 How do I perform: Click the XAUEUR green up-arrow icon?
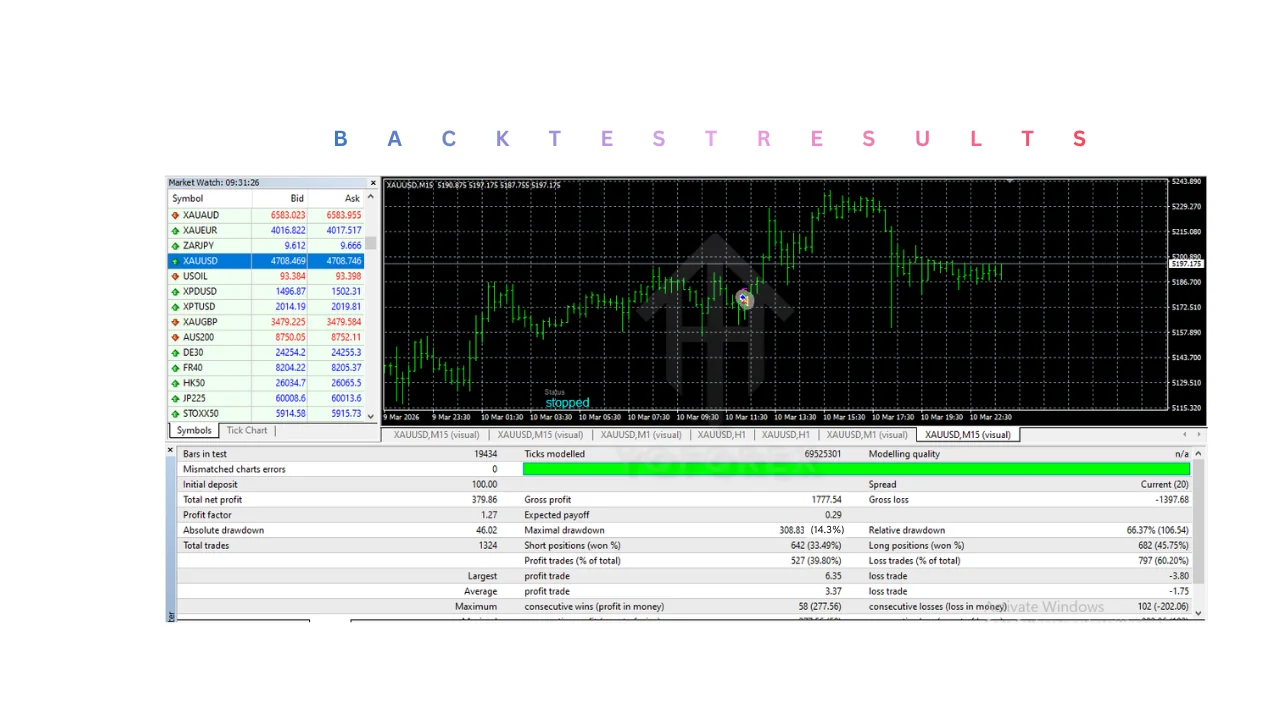(175, 230)
